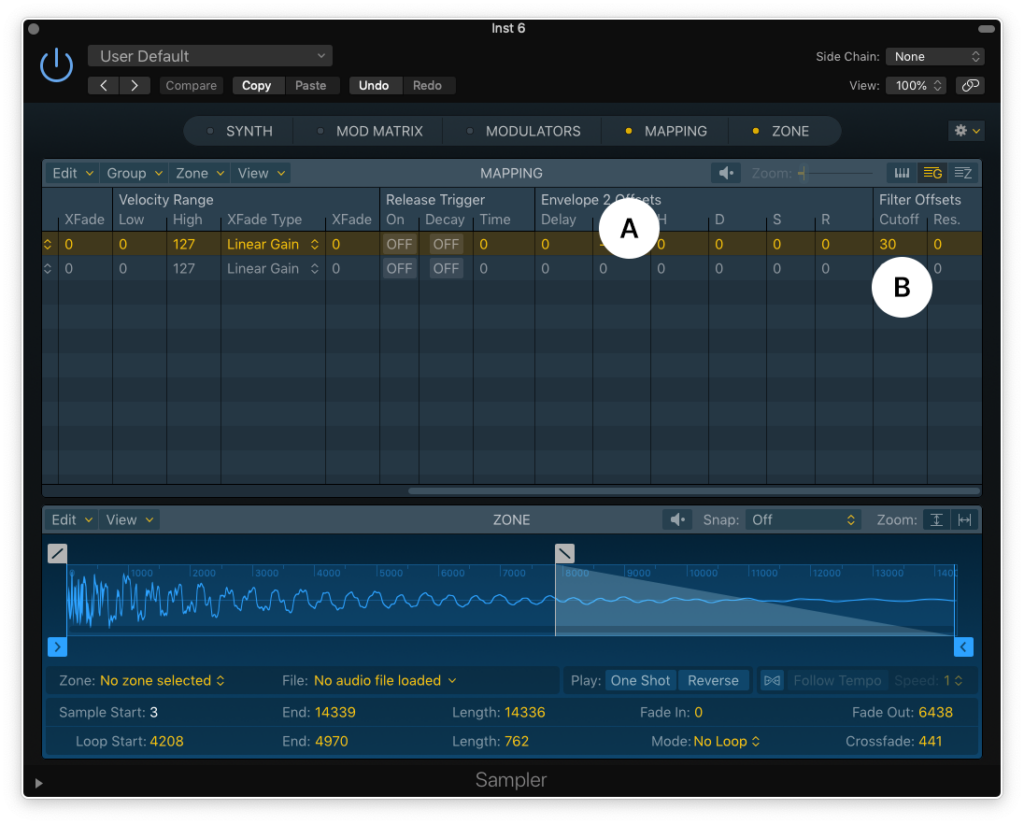Toggle Follow Tempo
This screenshot has height=824, width=1024.
click(x=837, y=680)
